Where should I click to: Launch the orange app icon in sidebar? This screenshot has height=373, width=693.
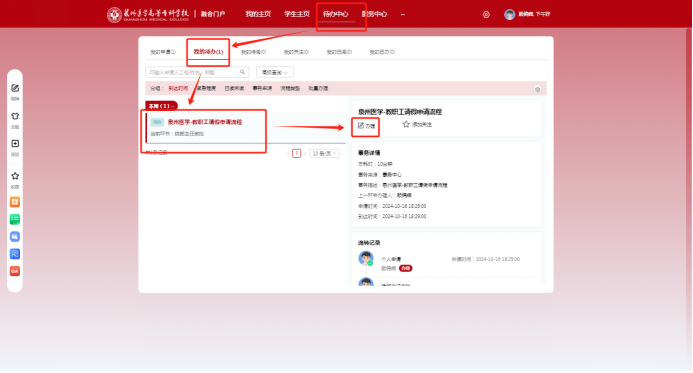pos(15,202)
